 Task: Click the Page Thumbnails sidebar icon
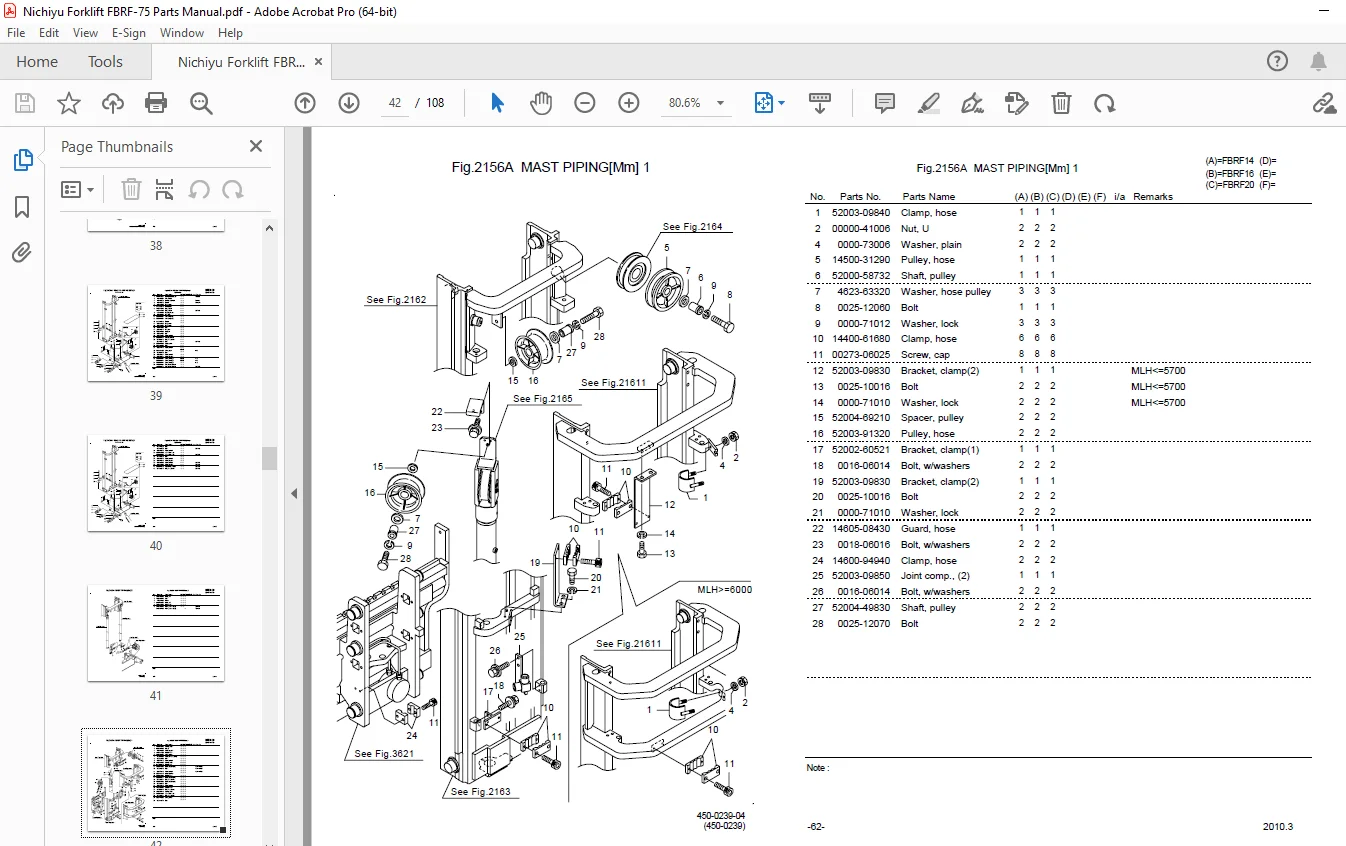[22, 160]
